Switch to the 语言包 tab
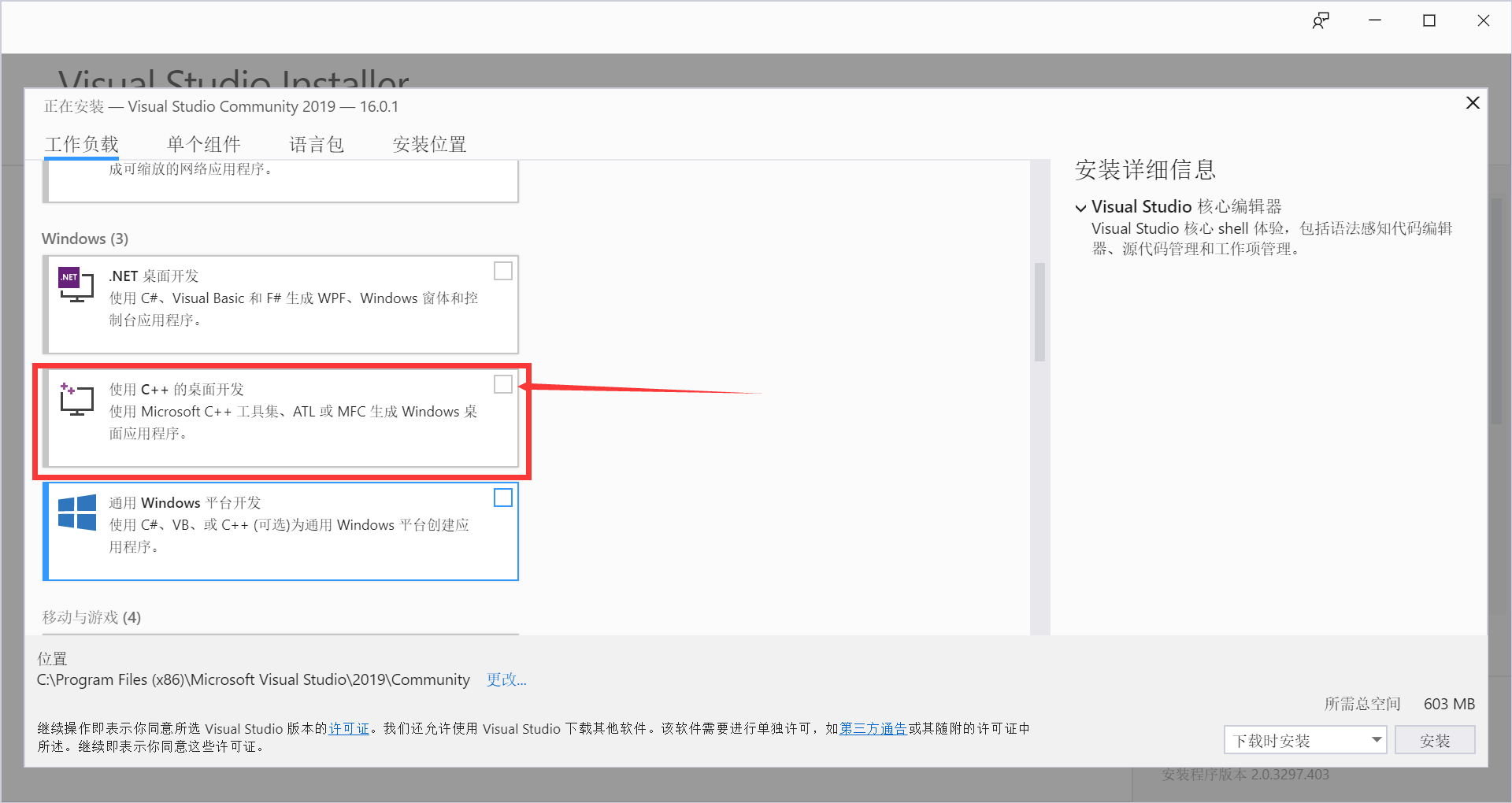Viewport: 1512px width, 803px height. 317,144
